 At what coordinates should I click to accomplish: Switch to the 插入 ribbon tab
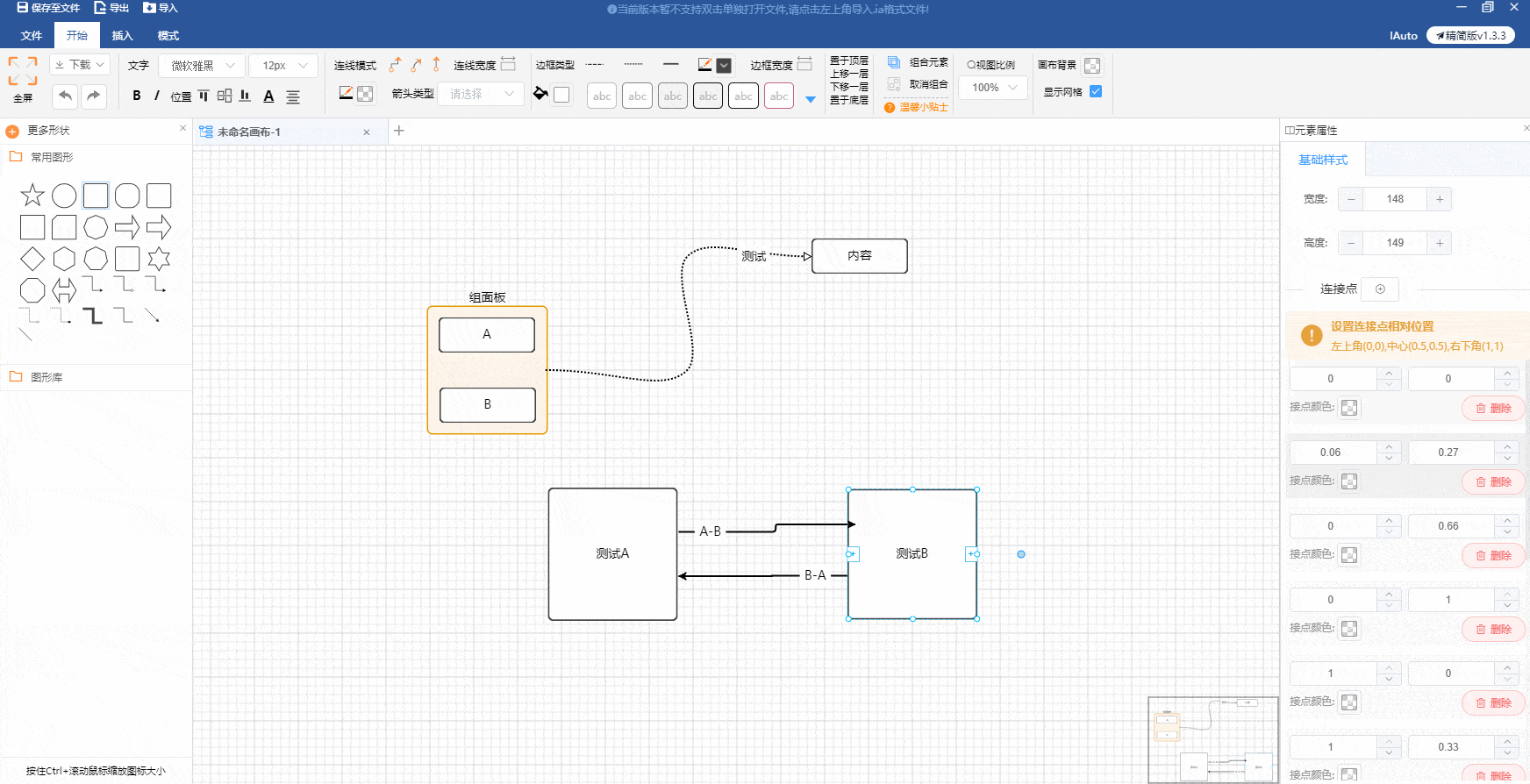tap(122, 36)
